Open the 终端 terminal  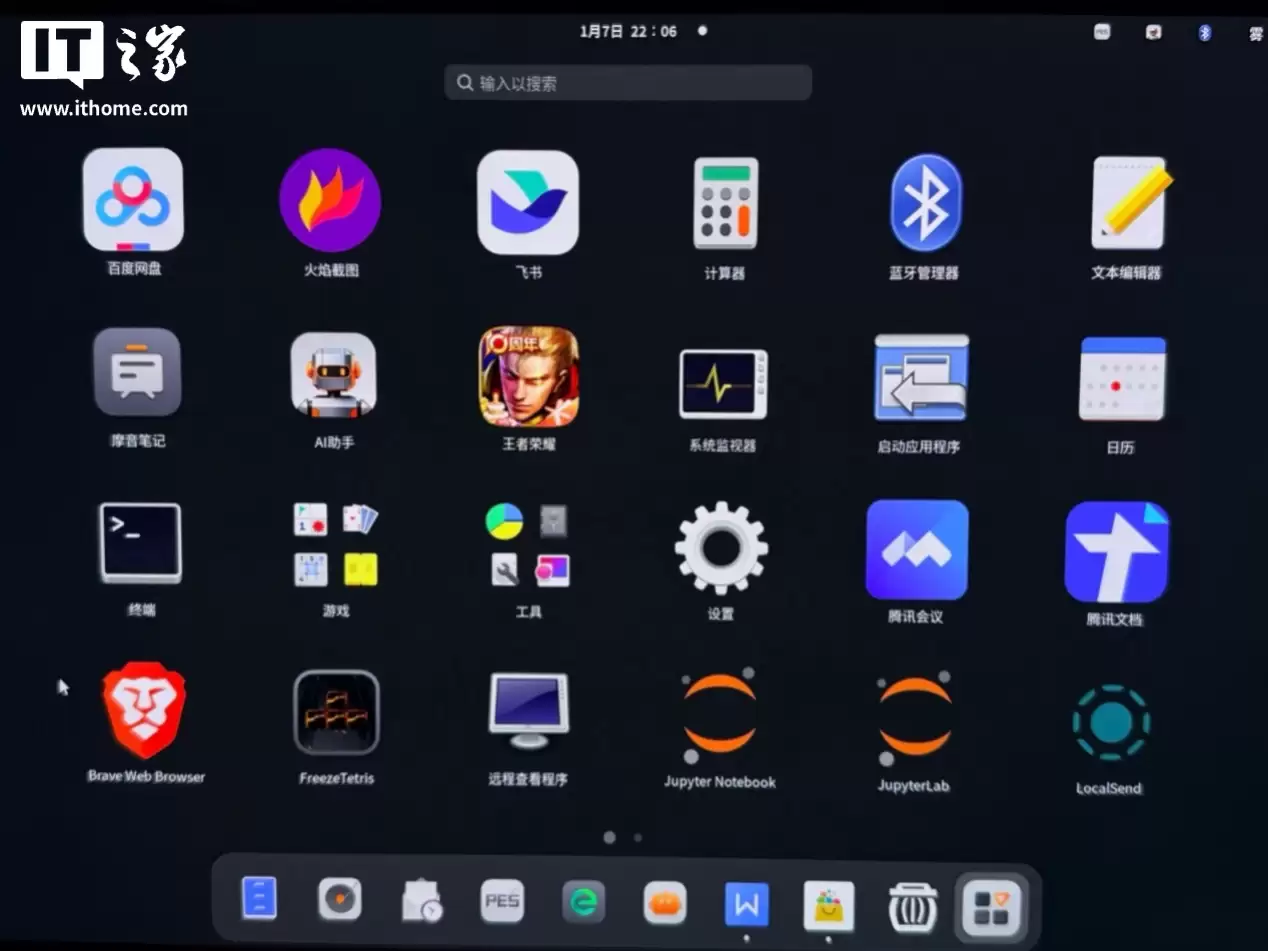tap(139, 543)
